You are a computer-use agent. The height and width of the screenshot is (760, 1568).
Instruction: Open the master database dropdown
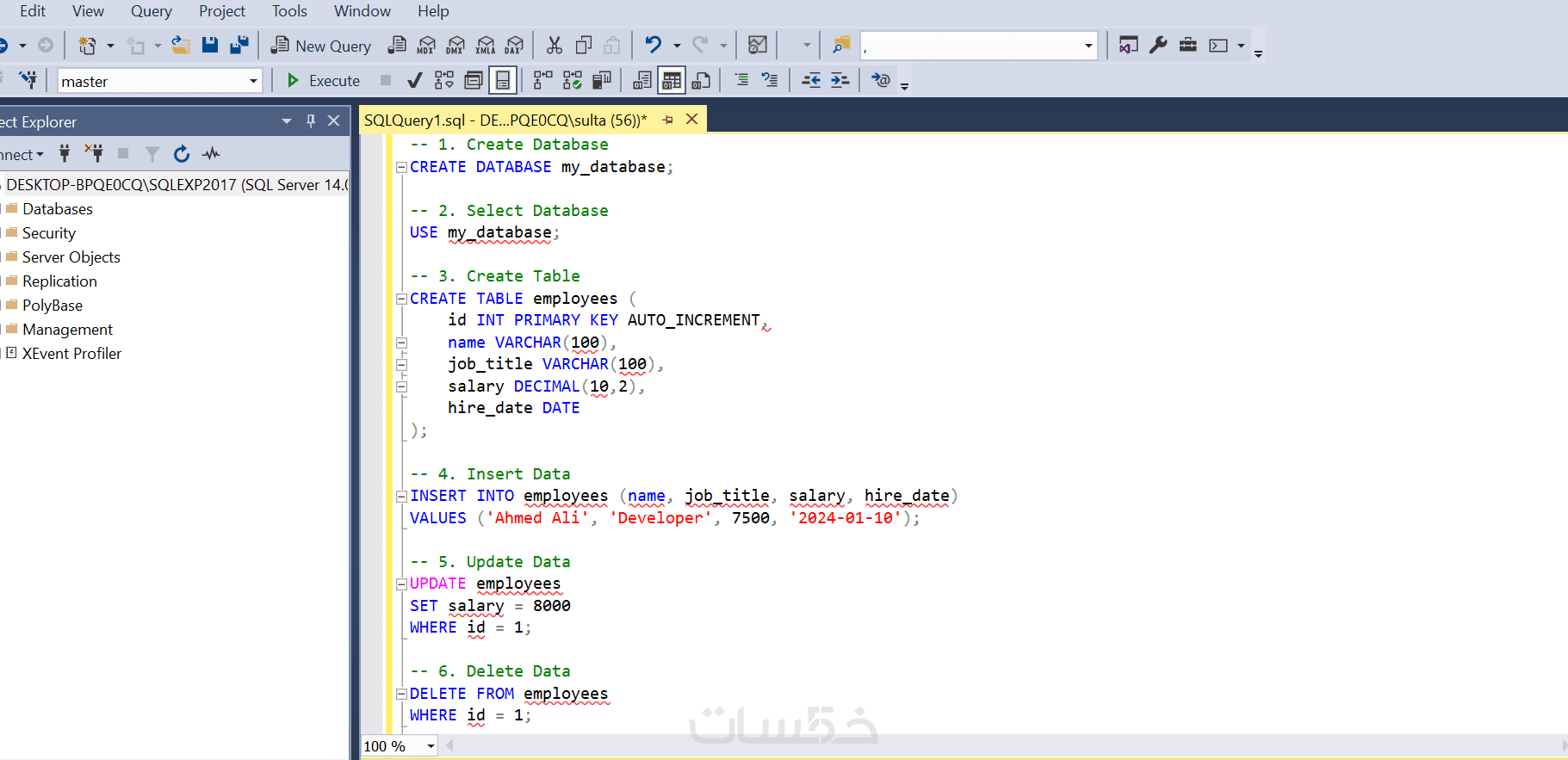tap(253, 81)
